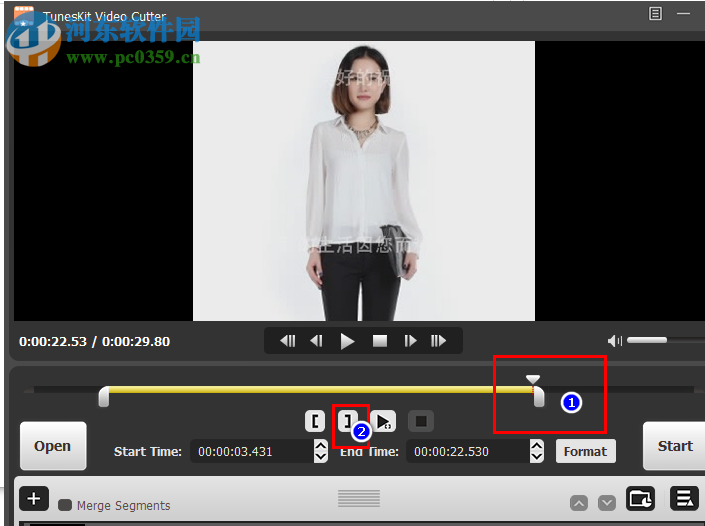Viewport: 705px width, 526px height.
Task: Click the Start Time input field
Action: point(252,451)
